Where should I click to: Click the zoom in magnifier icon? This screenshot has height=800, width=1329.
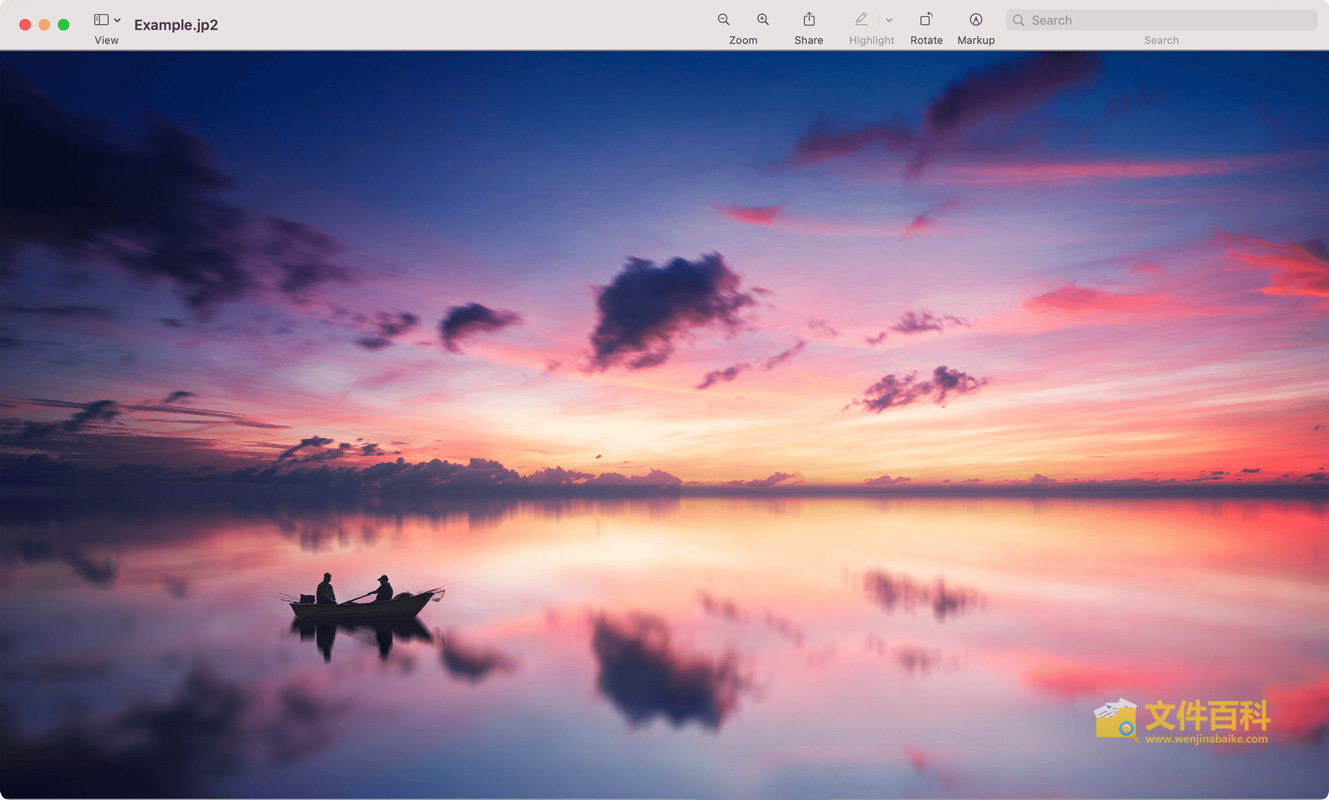tap(763, 20)
